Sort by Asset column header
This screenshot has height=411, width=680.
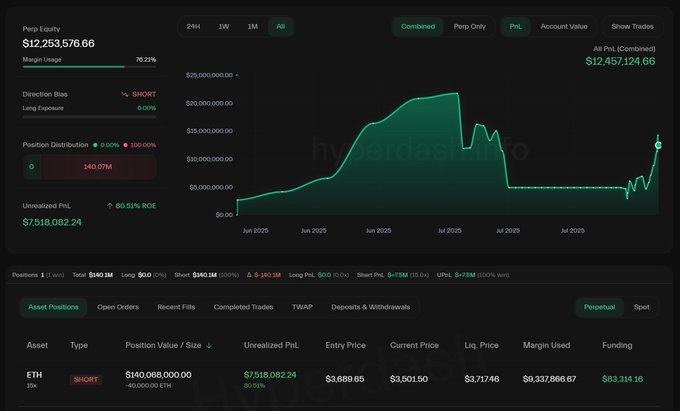pyautogui.click(x=37, y=346)
